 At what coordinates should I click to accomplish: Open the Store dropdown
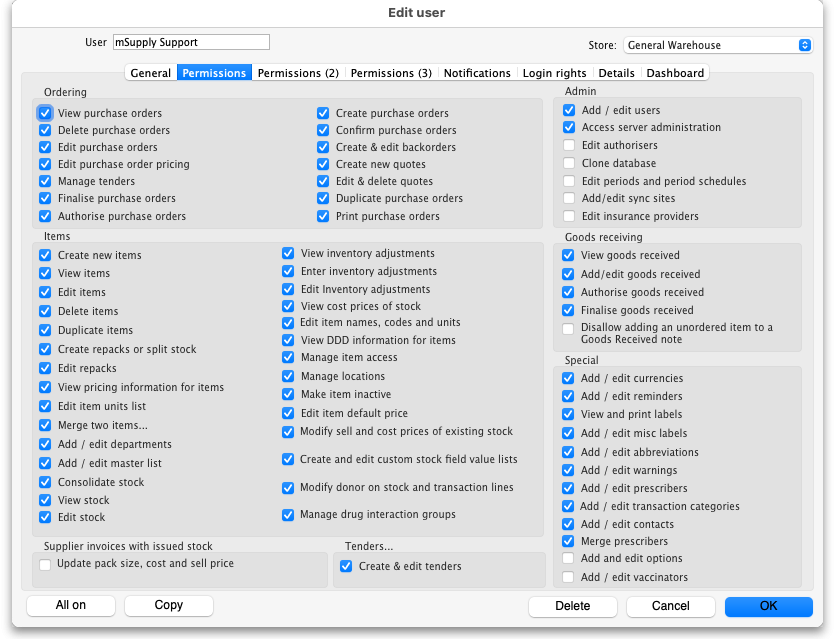[x=717, y=45]
